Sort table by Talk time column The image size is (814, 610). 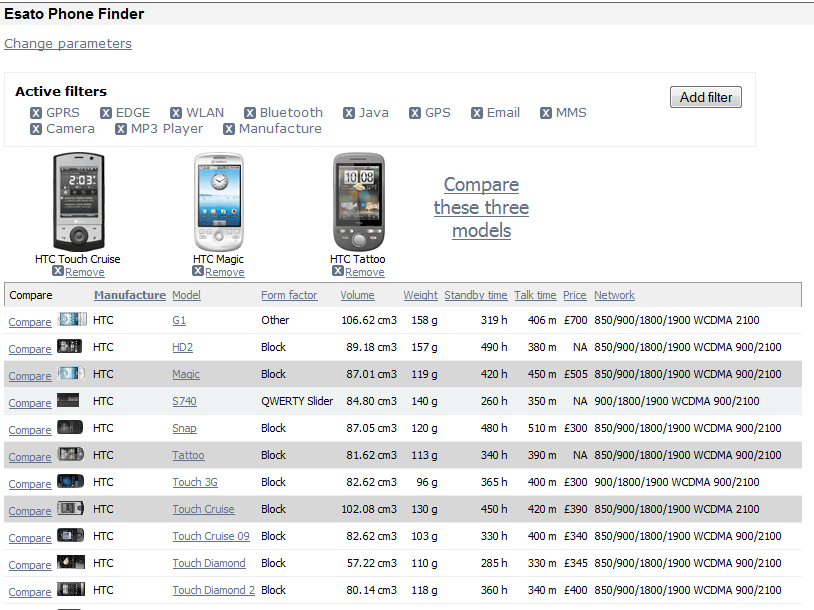pyautogui.click(x=535, y=295)
